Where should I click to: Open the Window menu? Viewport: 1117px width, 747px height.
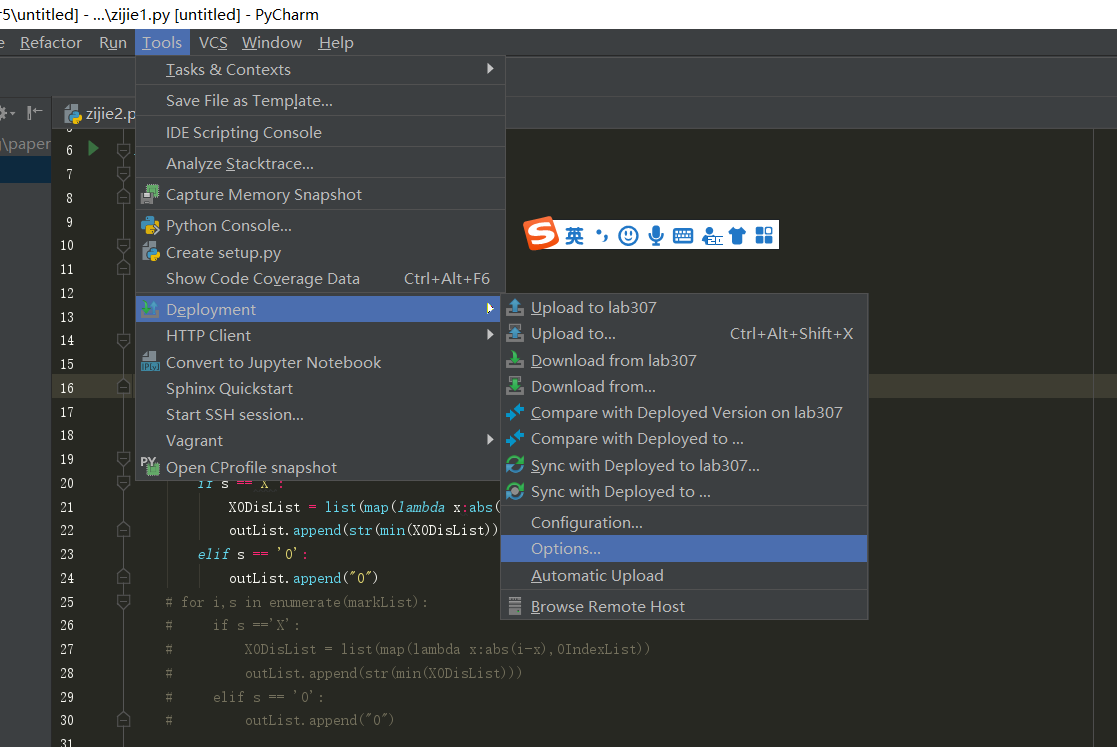tap(271, 43)
